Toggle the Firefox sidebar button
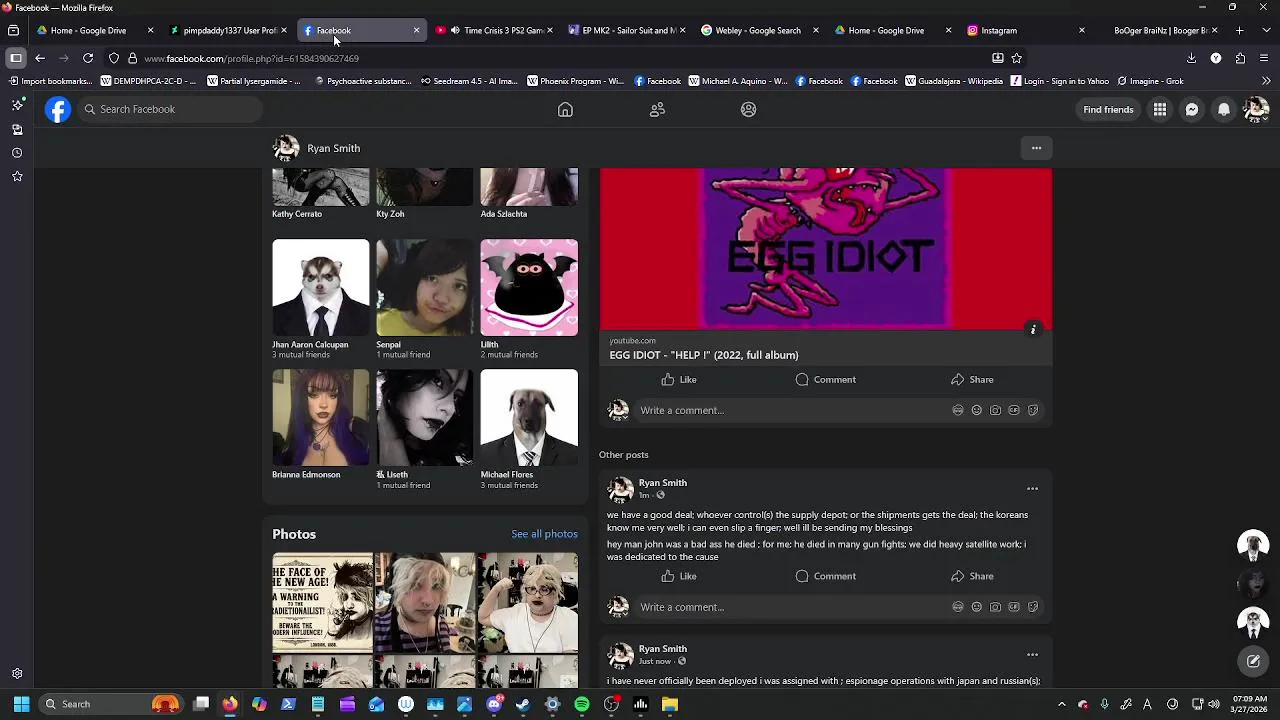The image size is (1280, 720). tap(16, 58)
